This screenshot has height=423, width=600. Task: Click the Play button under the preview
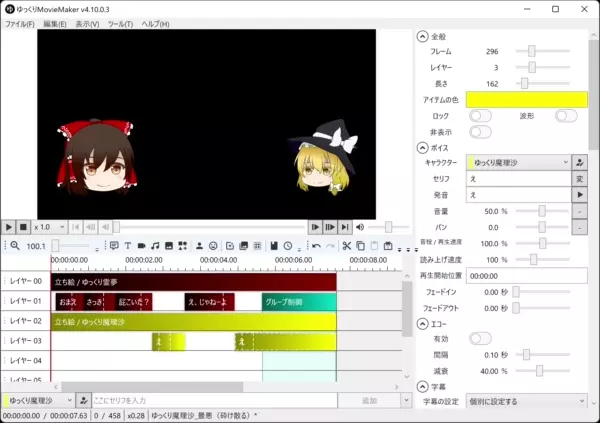[x=9, y=227]
